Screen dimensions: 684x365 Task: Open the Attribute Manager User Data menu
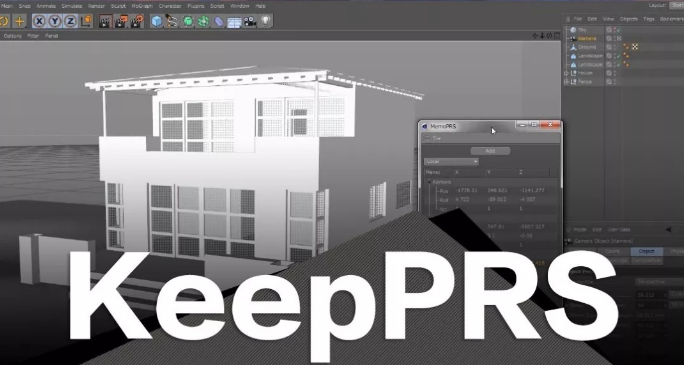pyautogui.click(x=619, y=229)
